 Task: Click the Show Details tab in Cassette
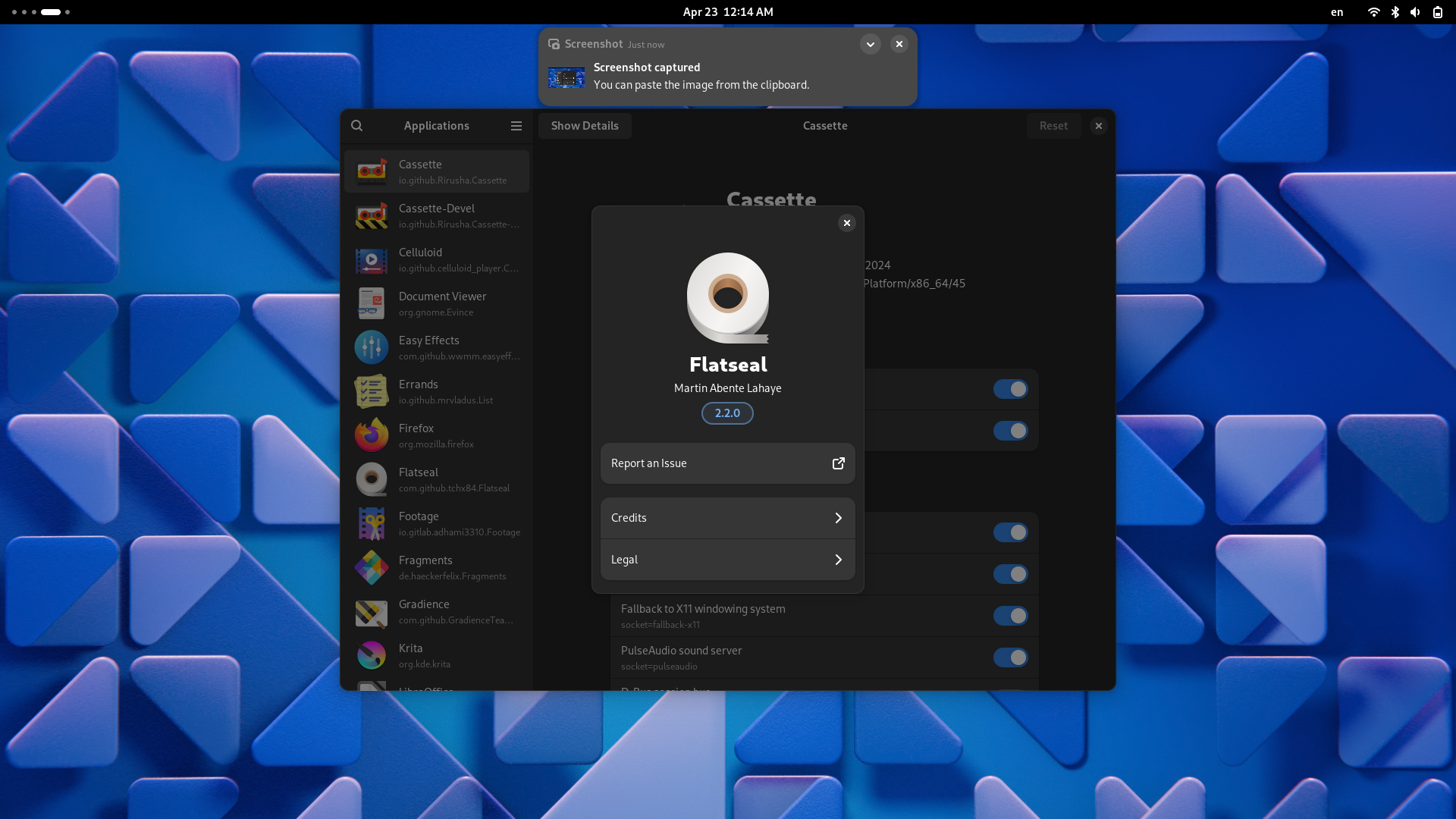584,125
